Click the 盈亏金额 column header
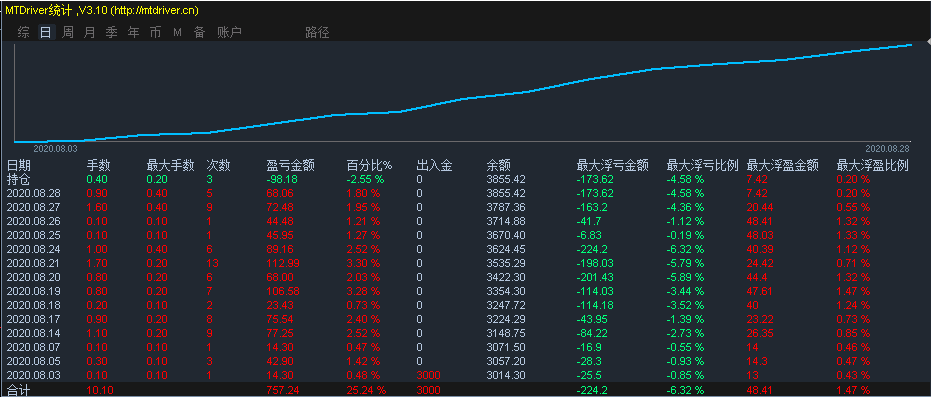Viewport: 931px width, 397px height. point(290,165)
